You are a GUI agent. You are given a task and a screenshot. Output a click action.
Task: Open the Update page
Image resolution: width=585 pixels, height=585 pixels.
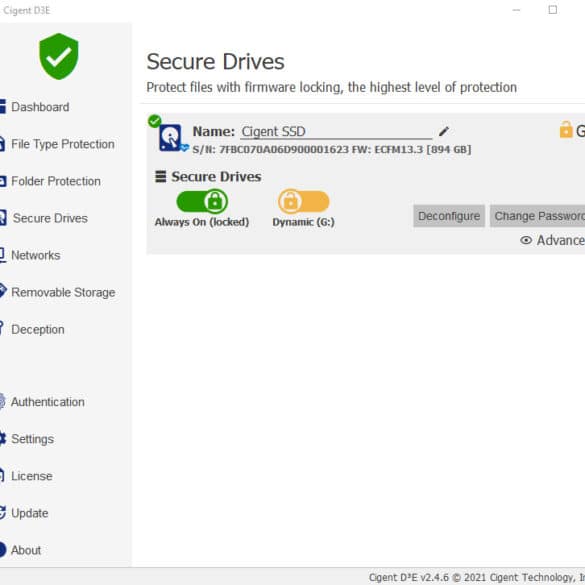click(30, 513)
